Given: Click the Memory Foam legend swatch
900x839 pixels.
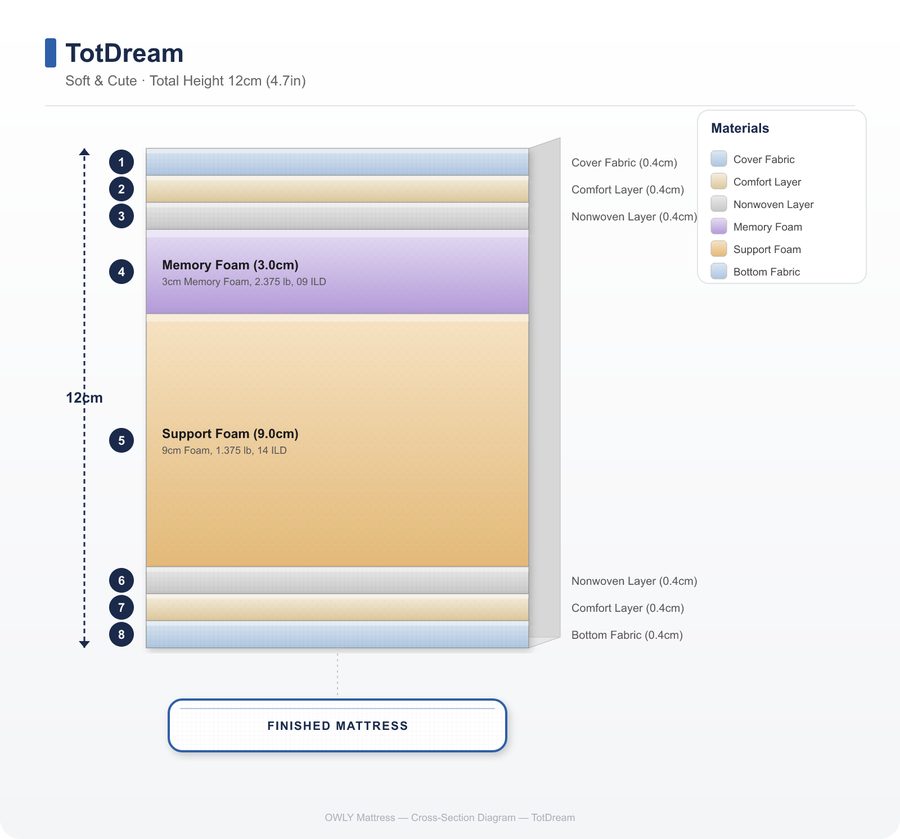Looking at the screenshot, I should [719, 226].
